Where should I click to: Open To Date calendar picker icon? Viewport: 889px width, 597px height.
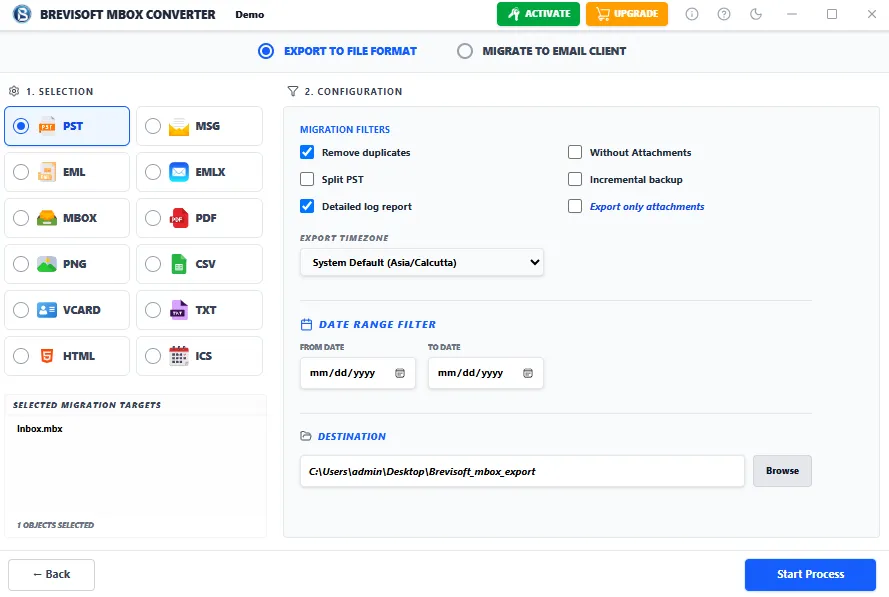(528, 373)
